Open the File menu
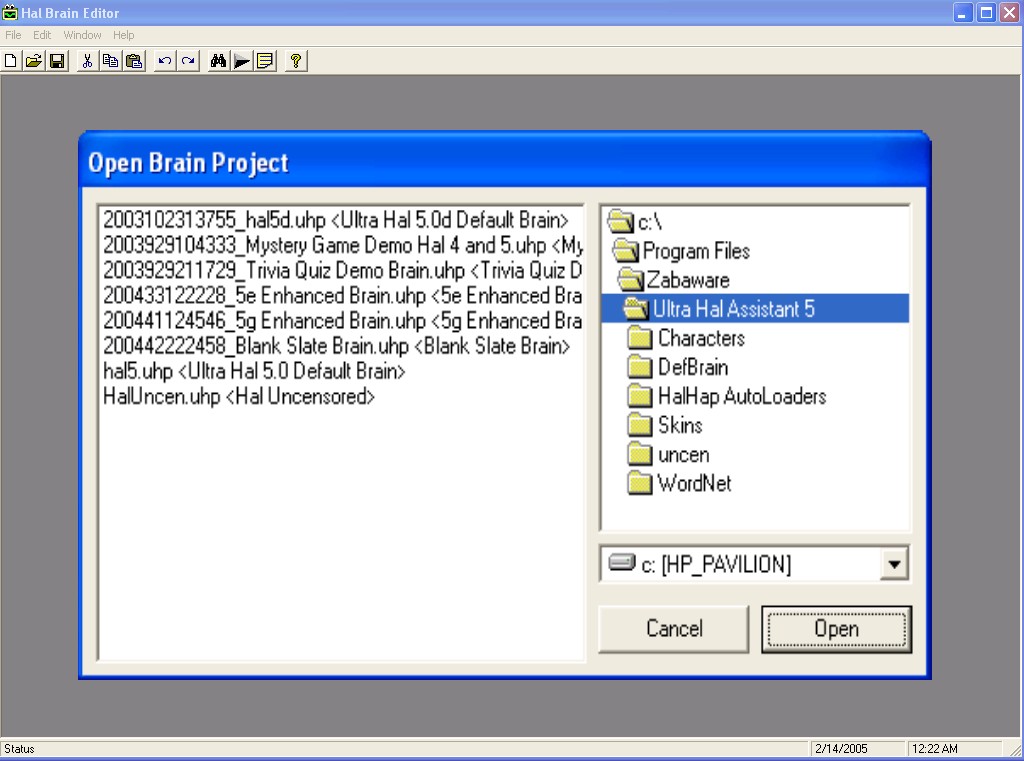This screenshot has height=761, width=1024. coord(13,35)
